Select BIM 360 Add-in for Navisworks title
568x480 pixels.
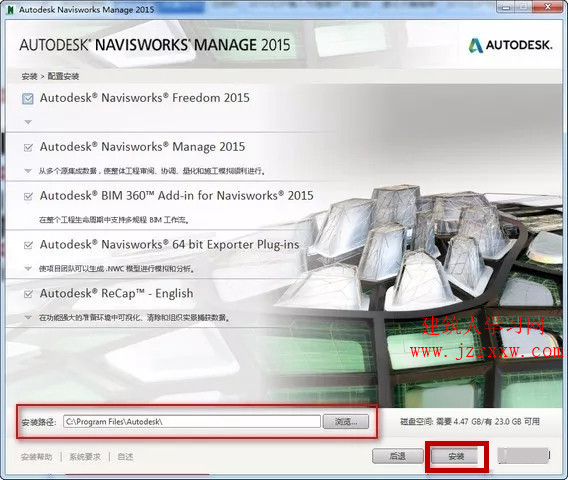[x=176, y=196]
